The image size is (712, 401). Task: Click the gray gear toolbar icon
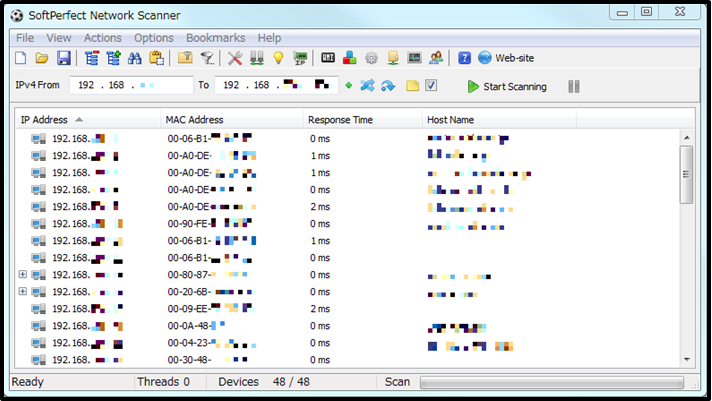tap(371, 58)
